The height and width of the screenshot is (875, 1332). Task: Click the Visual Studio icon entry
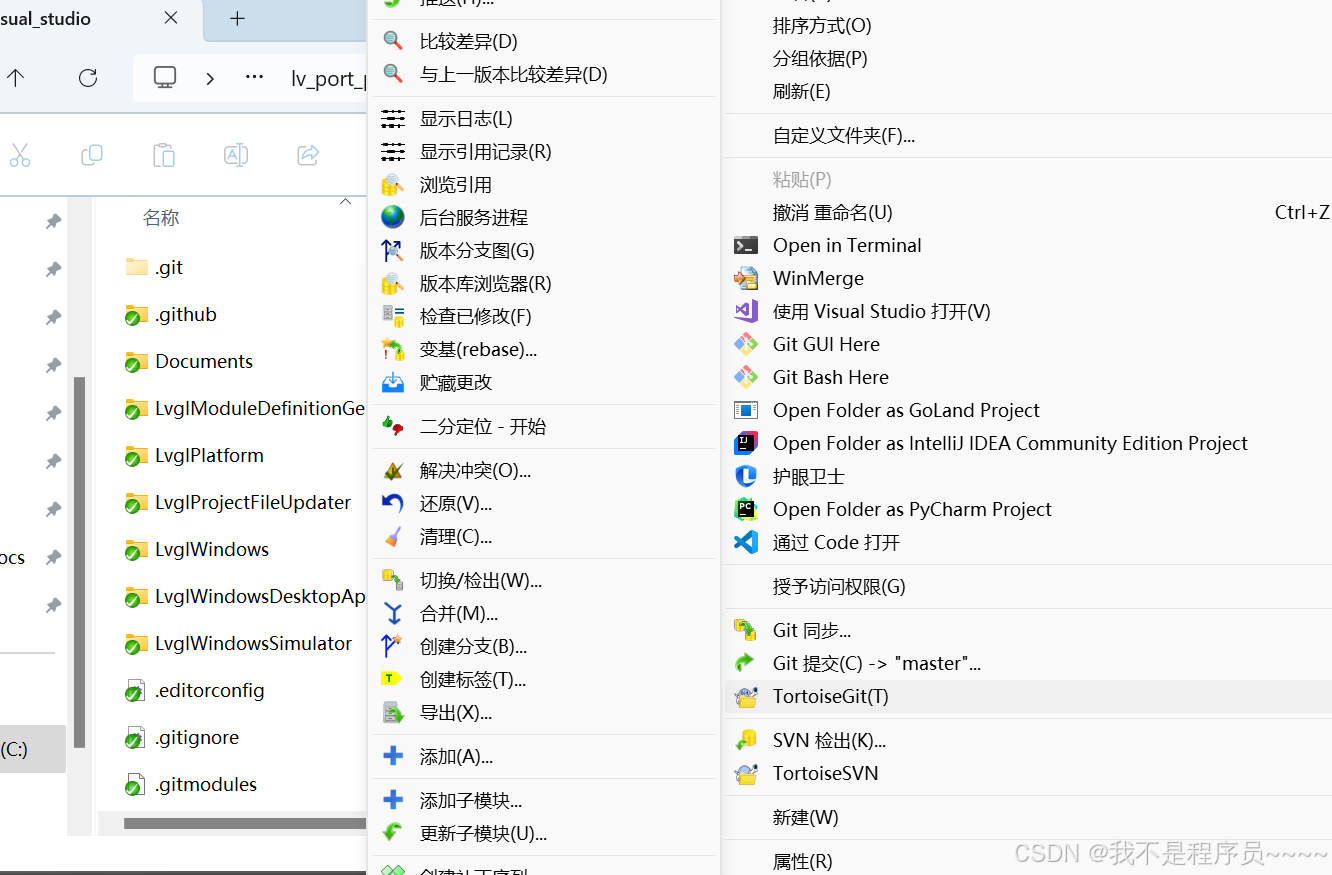click(x=746, y=311)
